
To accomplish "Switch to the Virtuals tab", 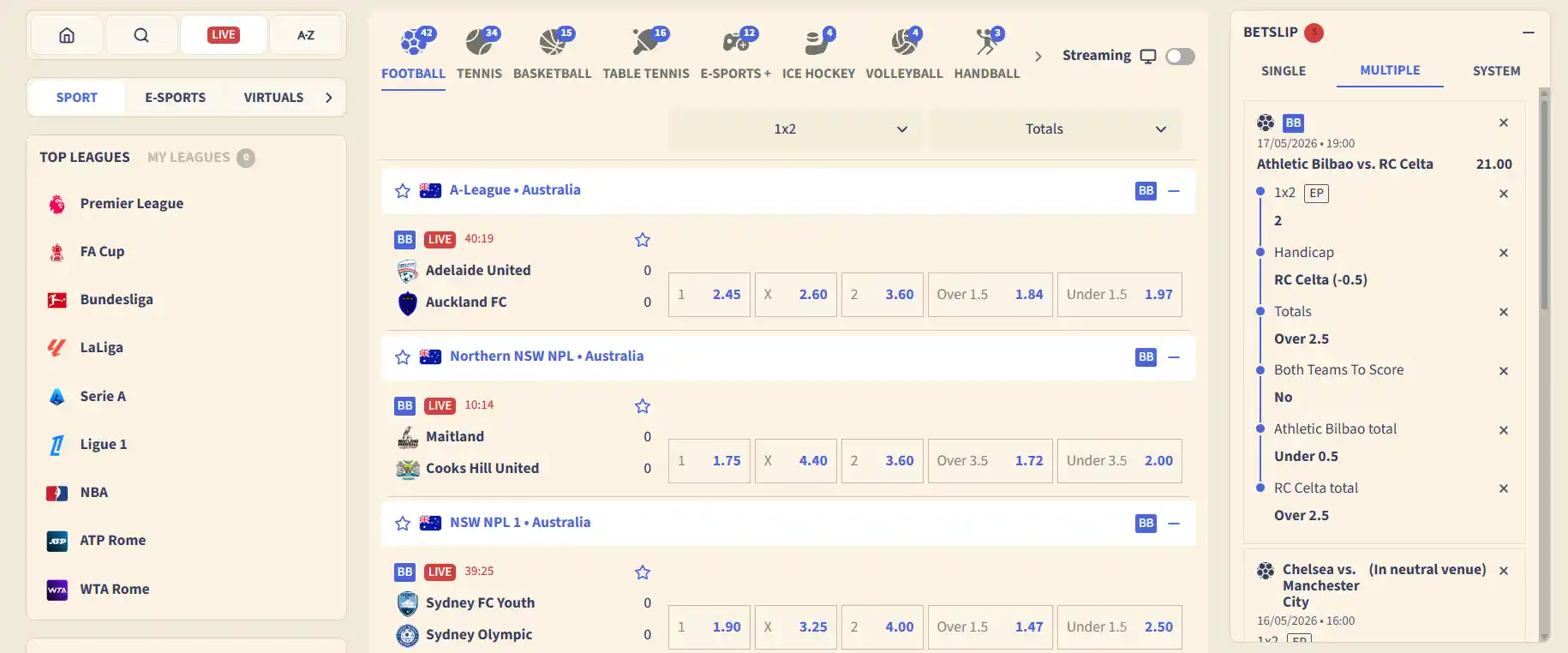I will tap(273, 98).
